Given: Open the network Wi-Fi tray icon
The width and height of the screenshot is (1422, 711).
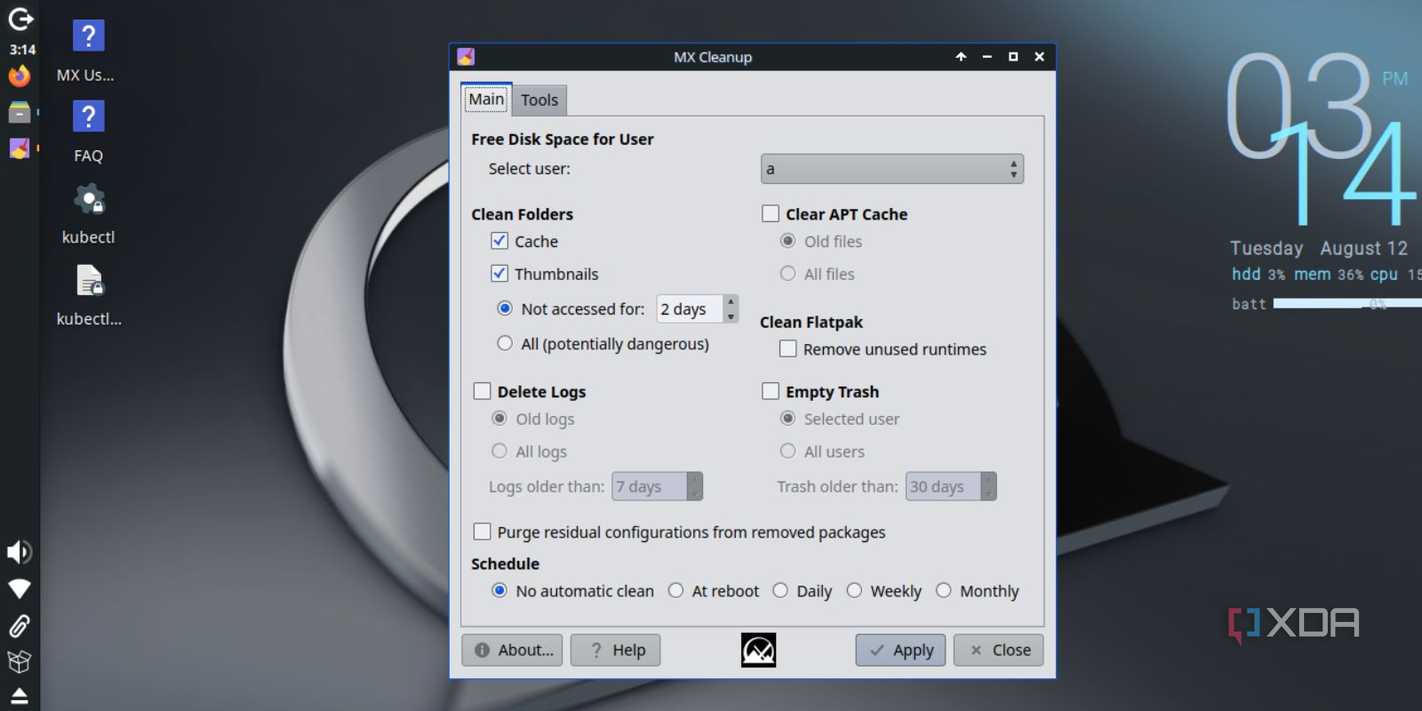Looking at the screenshot, I should tap(19, 589).
